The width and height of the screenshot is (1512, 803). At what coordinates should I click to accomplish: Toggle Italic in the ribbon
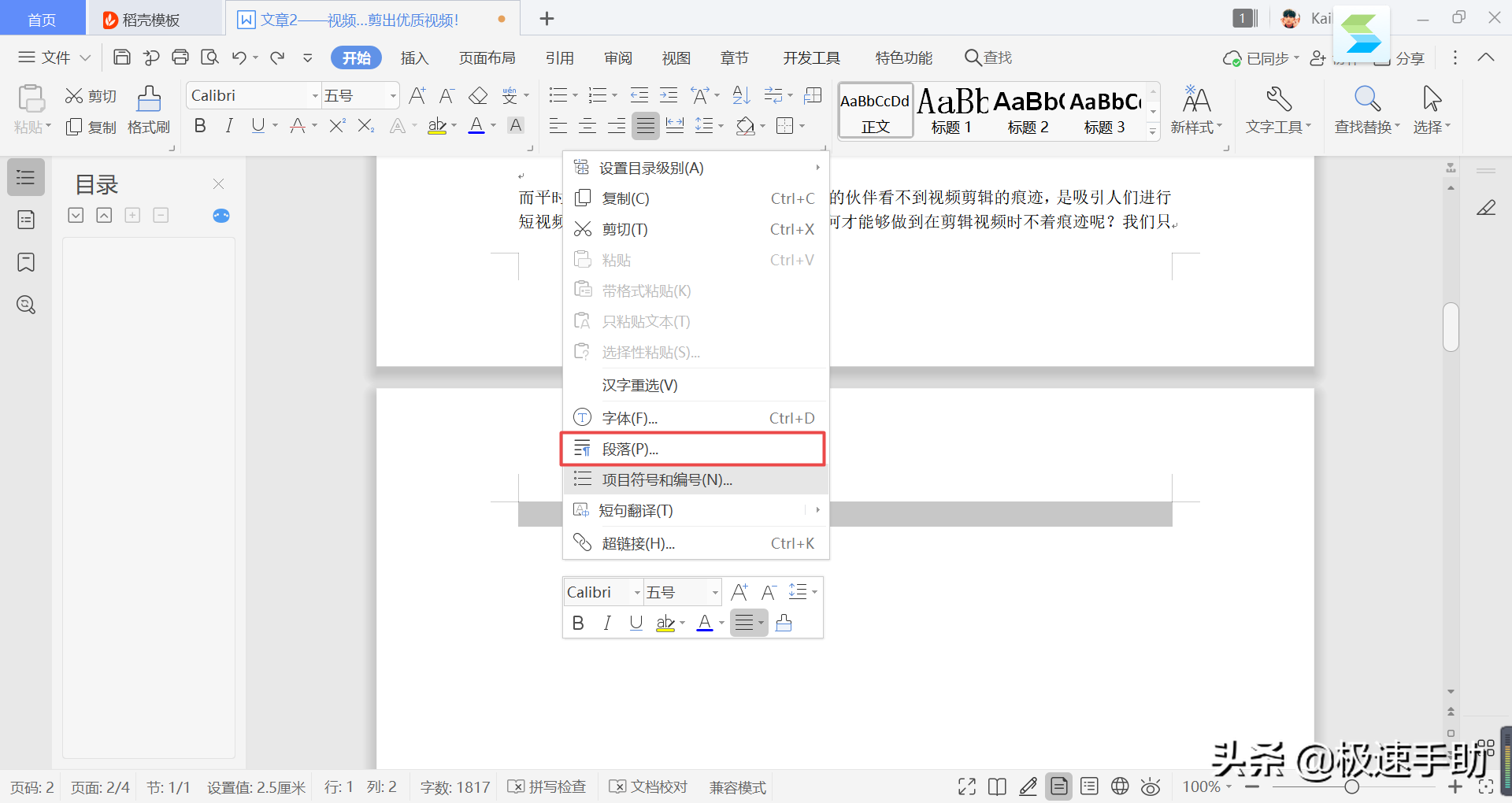(x=229, y=125)
